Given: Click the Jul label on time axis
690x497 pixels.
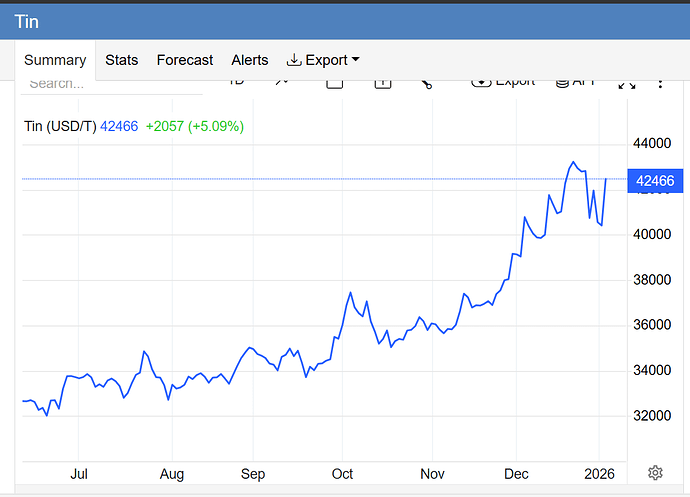Looking at the screenshot, I should [79, 474].
